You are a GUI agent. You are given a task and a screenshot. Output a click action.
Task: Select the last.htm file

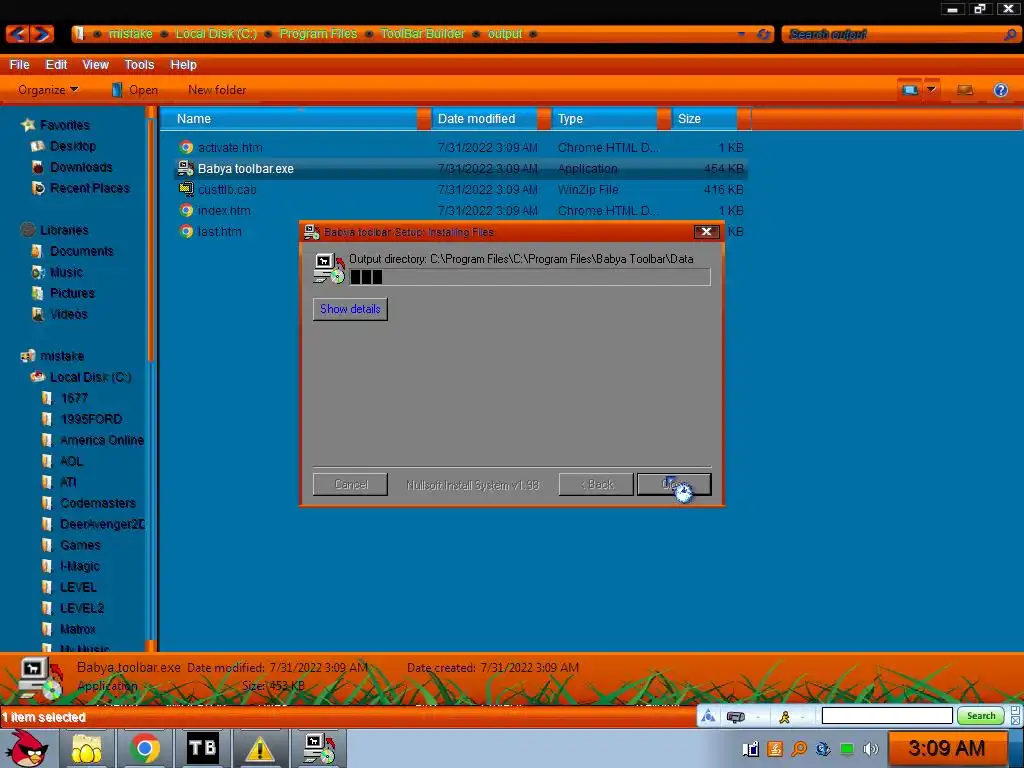point(219,231)
